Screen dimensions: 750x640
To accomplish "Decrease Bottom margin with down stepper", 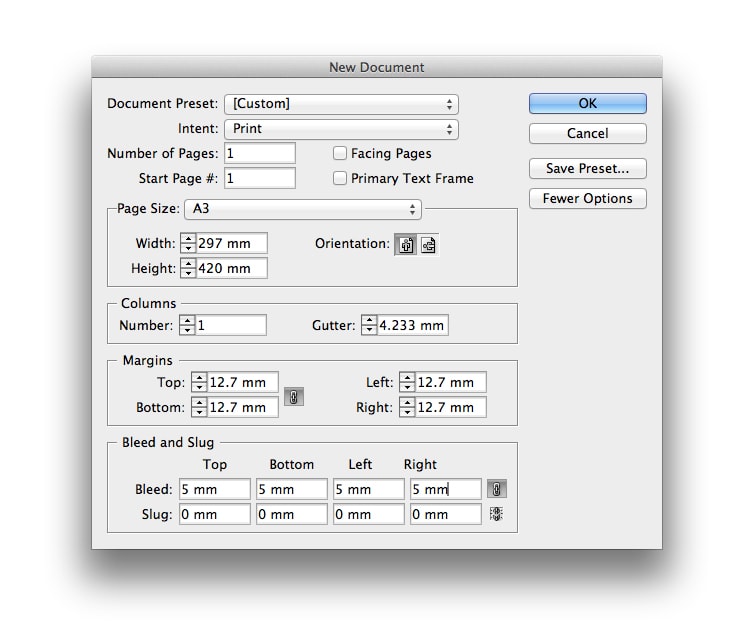I will pyautogui.click(x=199, y=412).
